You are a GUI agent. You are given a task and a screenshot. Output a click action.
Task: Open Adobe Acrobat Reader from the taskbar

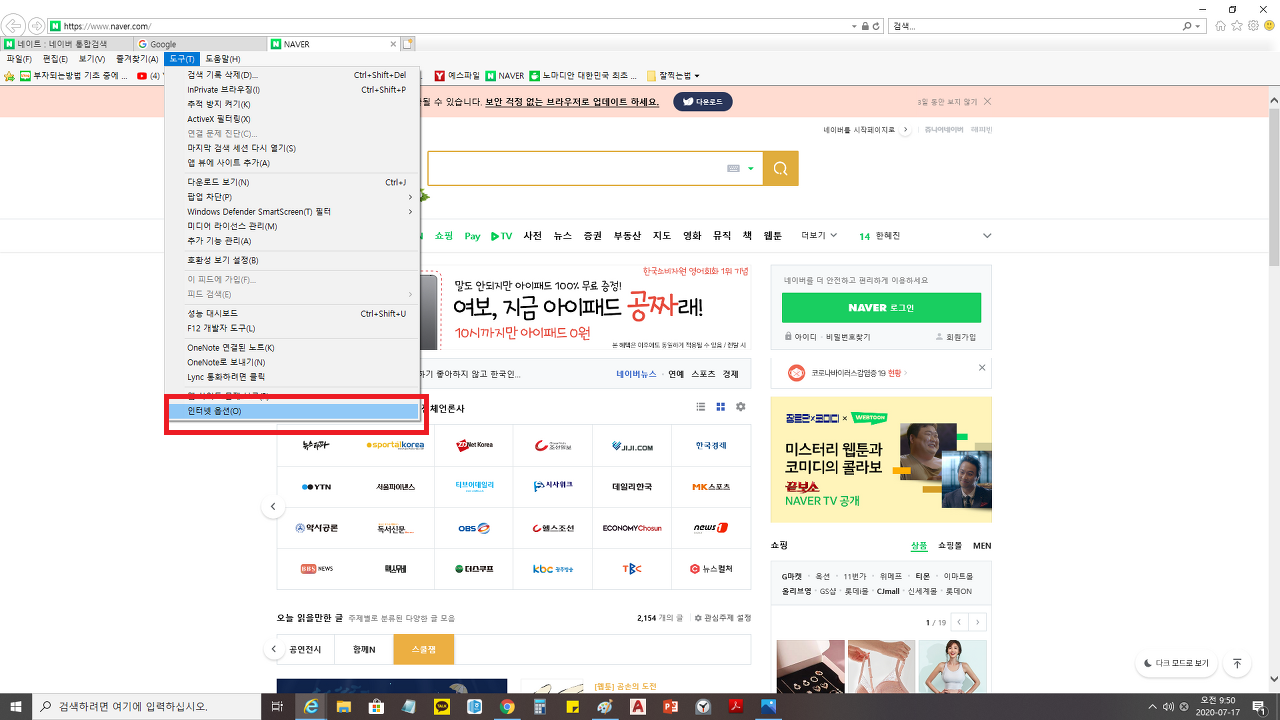(736, 706)
